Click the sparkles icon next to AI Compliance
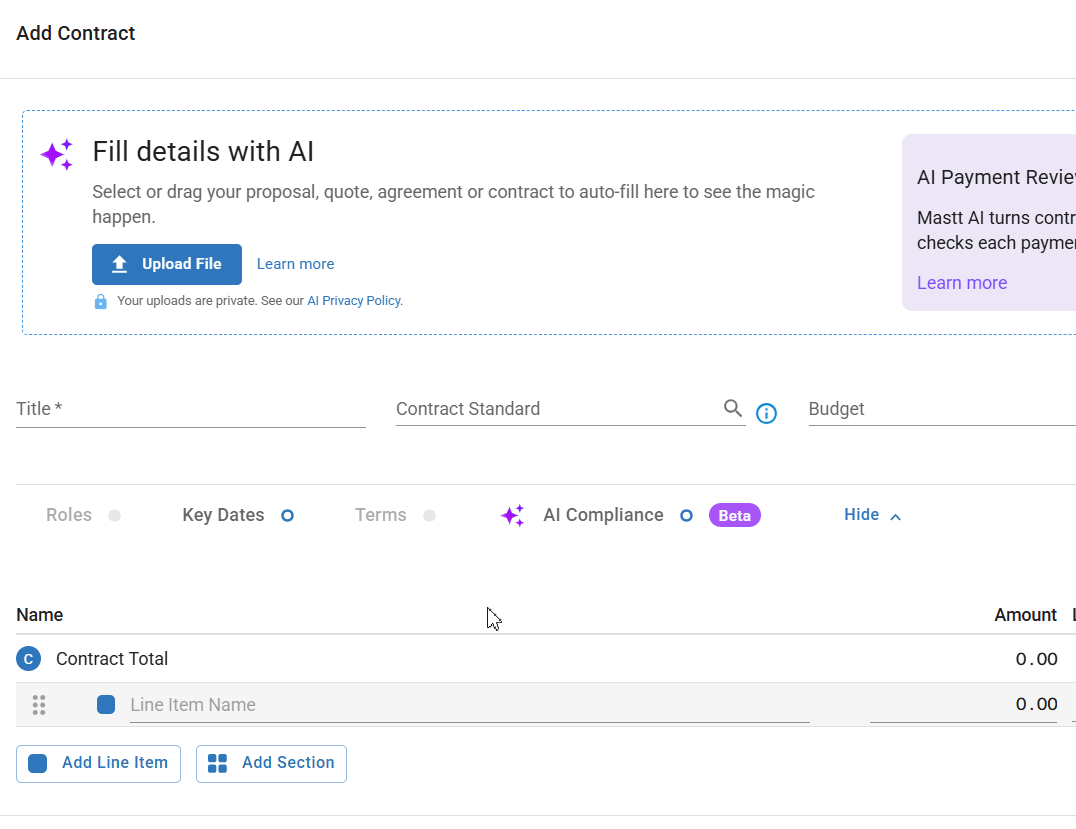Image resolution: width=1076 pixels, height=829 pixels. coord(513,515)
